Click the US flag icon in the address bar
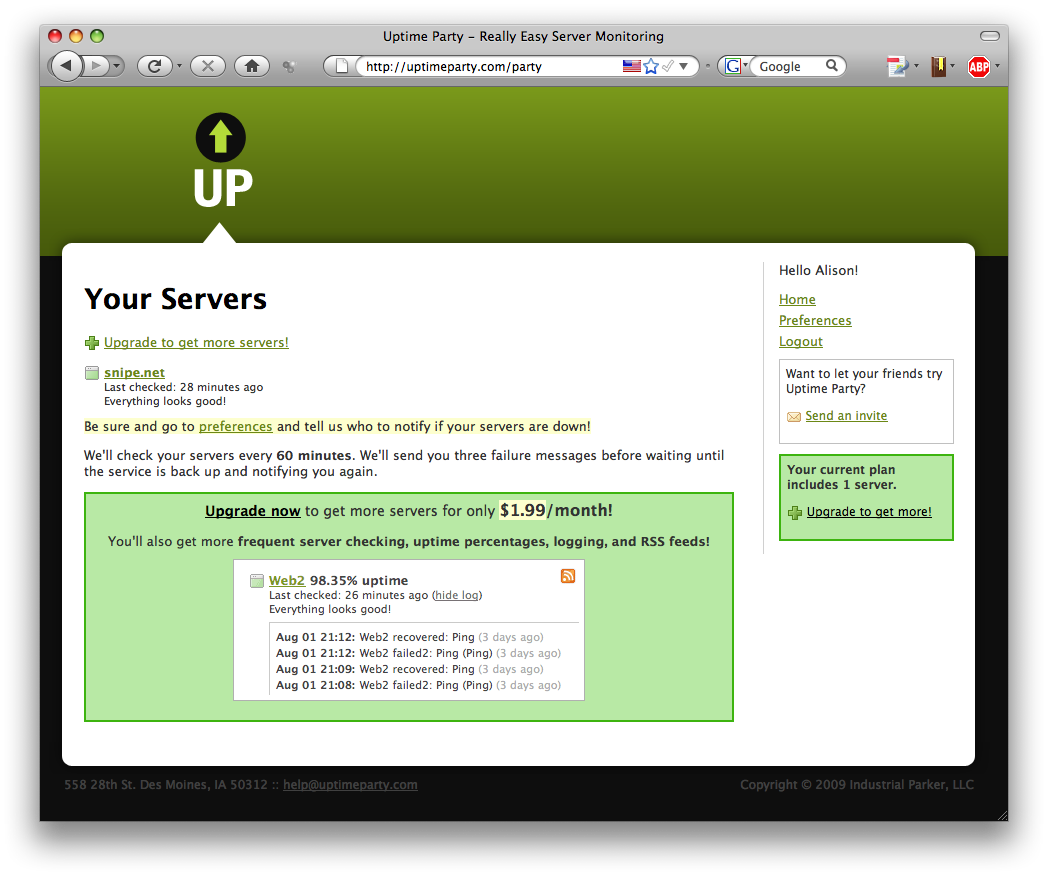 [632, 65]
